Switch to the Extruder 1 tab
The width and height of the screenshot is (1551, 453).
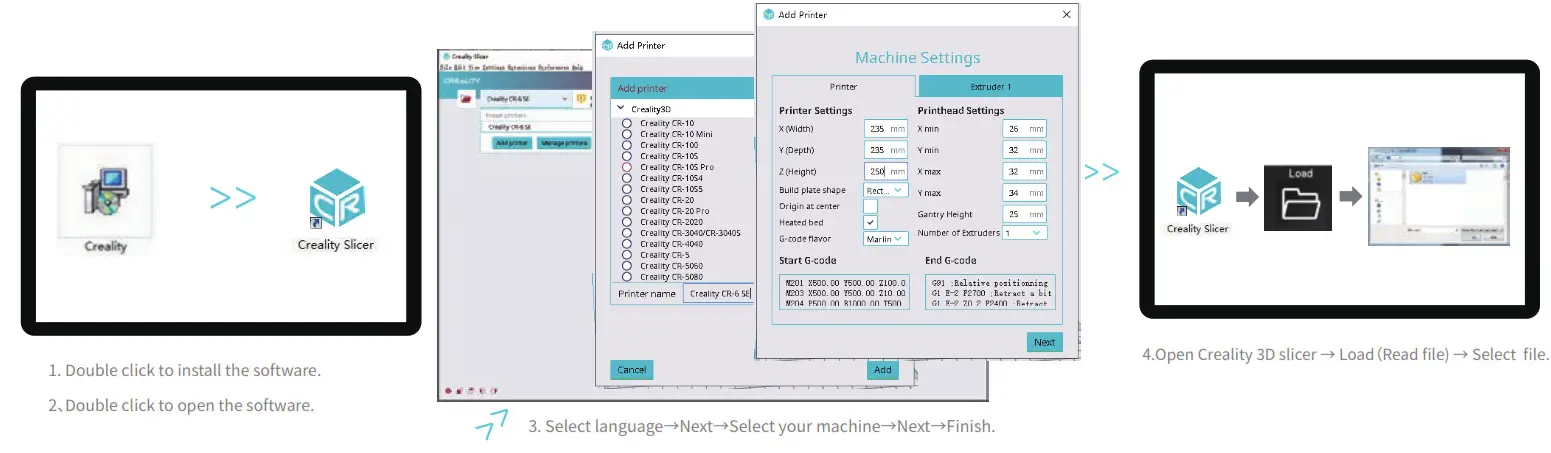click(x=990, y=87)
